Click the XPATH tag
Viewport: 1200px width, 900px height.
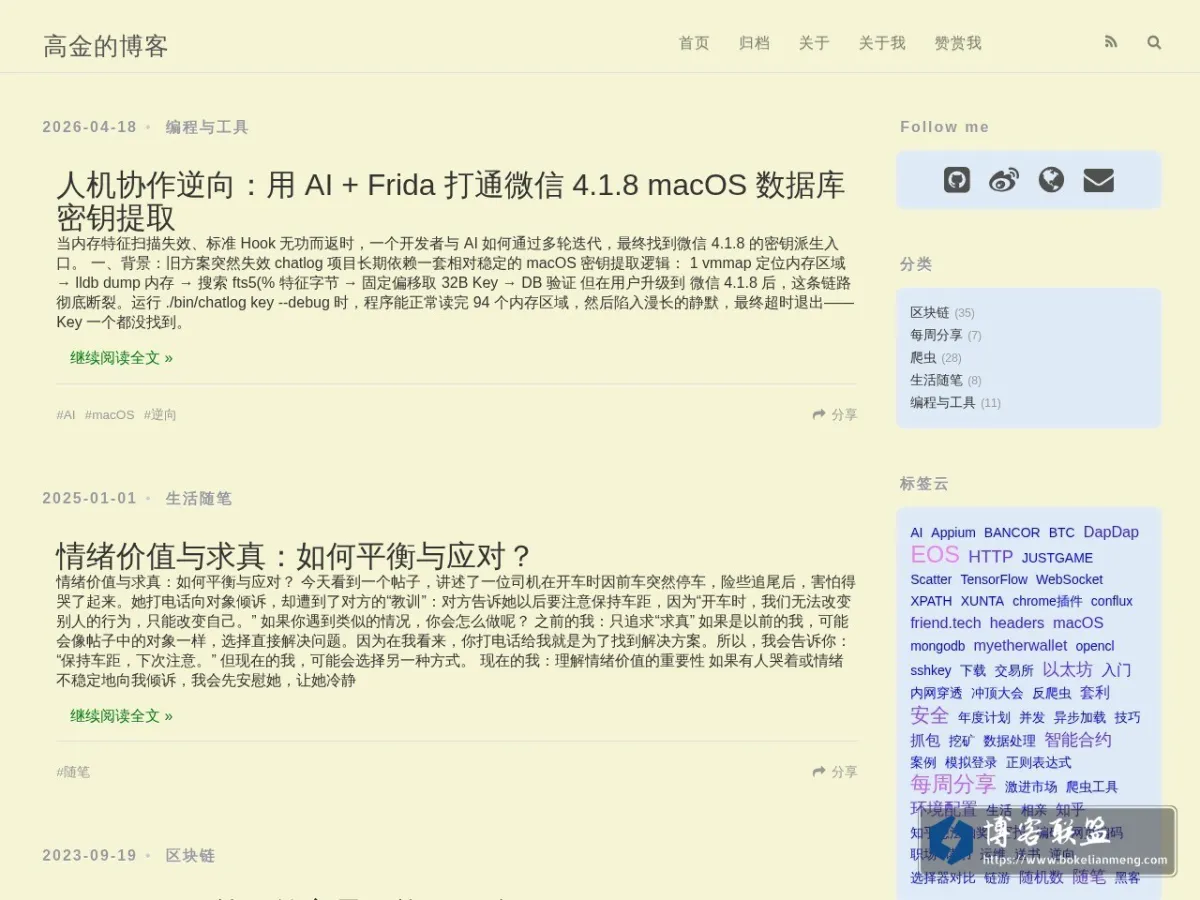(931, 601)
